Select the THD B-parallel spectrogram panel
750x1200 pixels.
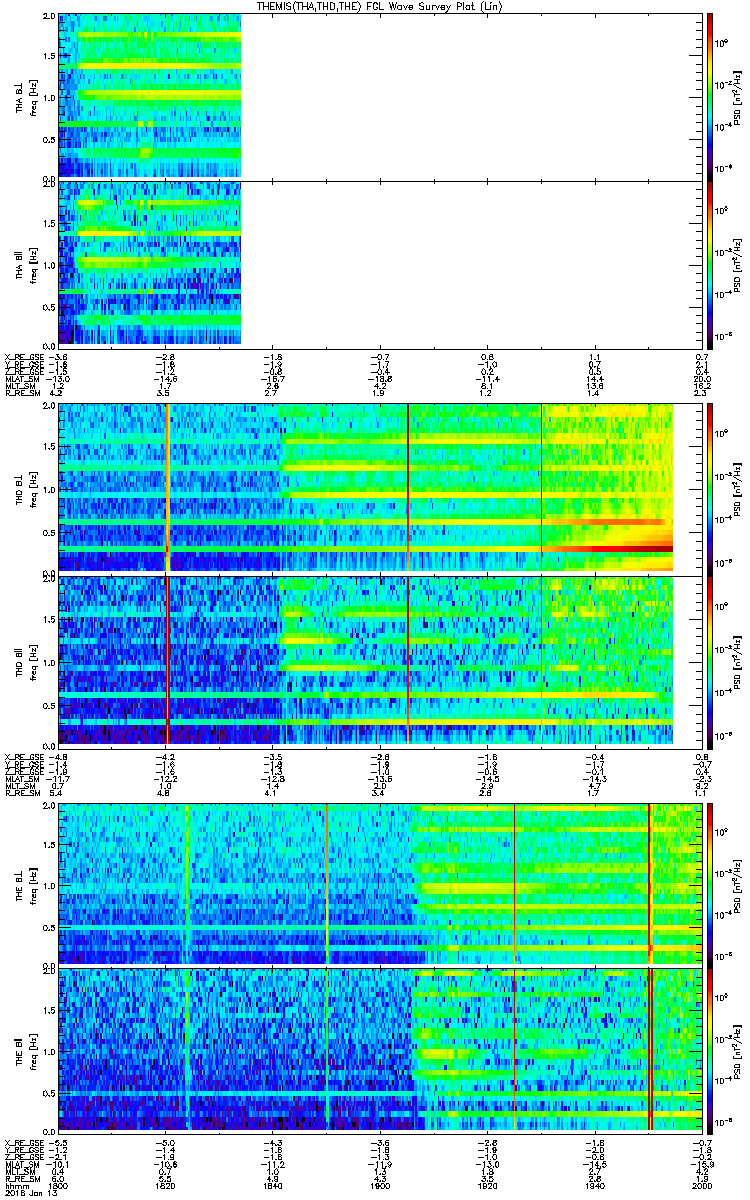pyautogui.click(x=380, y=659)
